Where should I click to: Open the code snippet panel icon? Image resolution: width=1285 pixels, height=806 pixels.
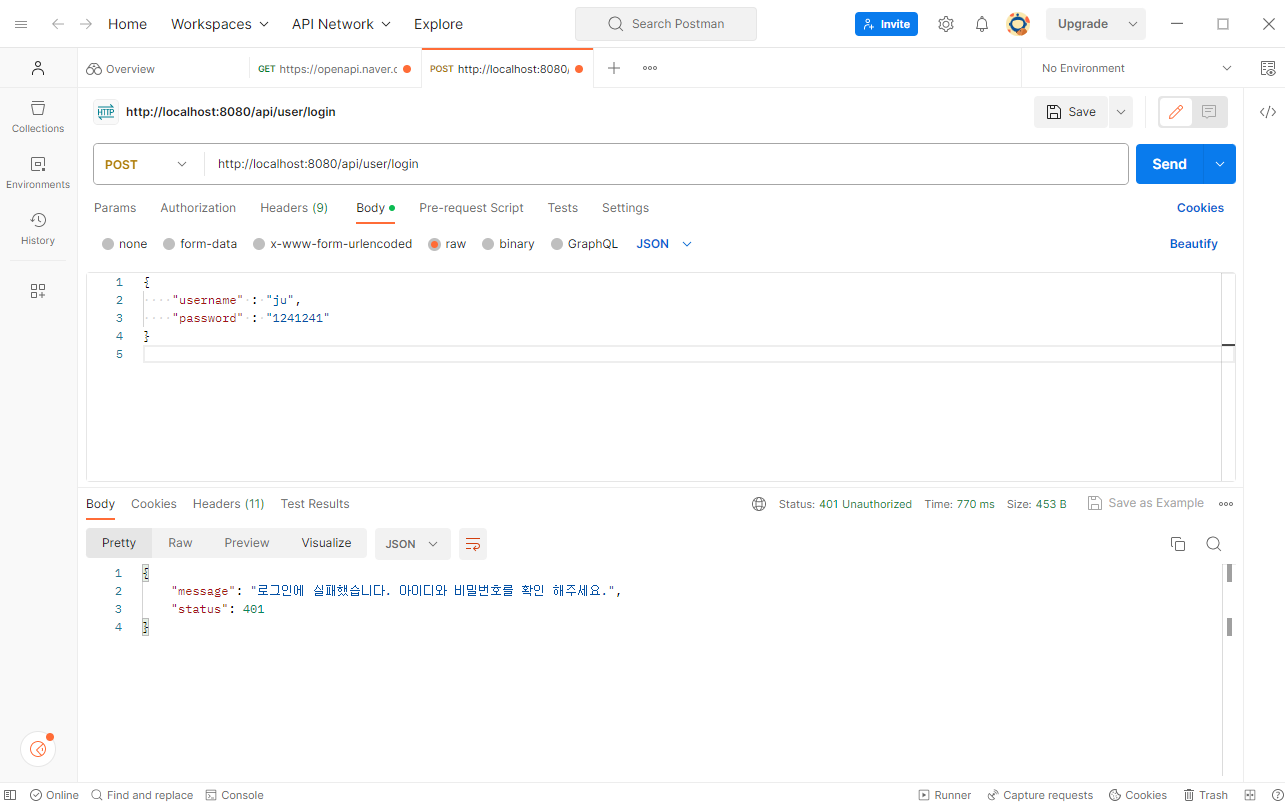click(x=1268, y=112)
